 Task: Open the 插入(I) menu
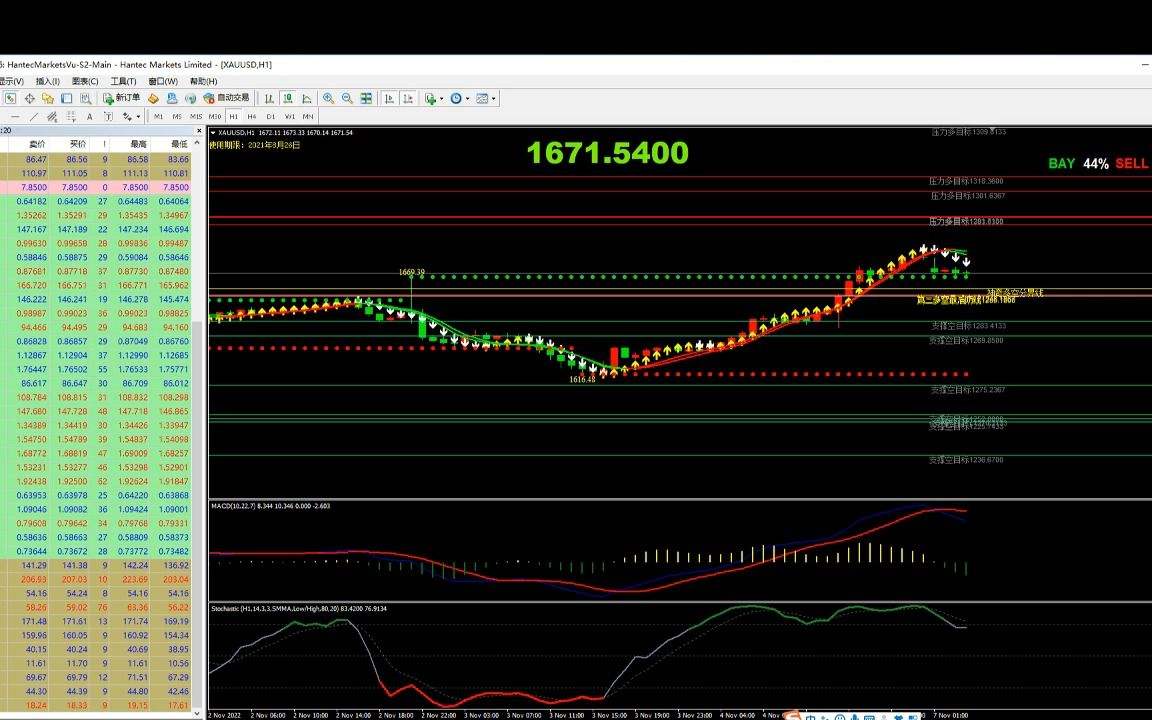click(x=47, y=81)
